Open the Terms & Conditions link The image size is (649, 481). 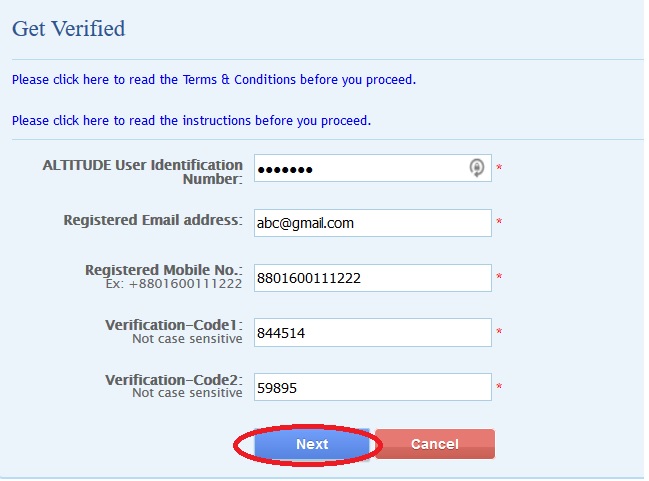point(213,79)
